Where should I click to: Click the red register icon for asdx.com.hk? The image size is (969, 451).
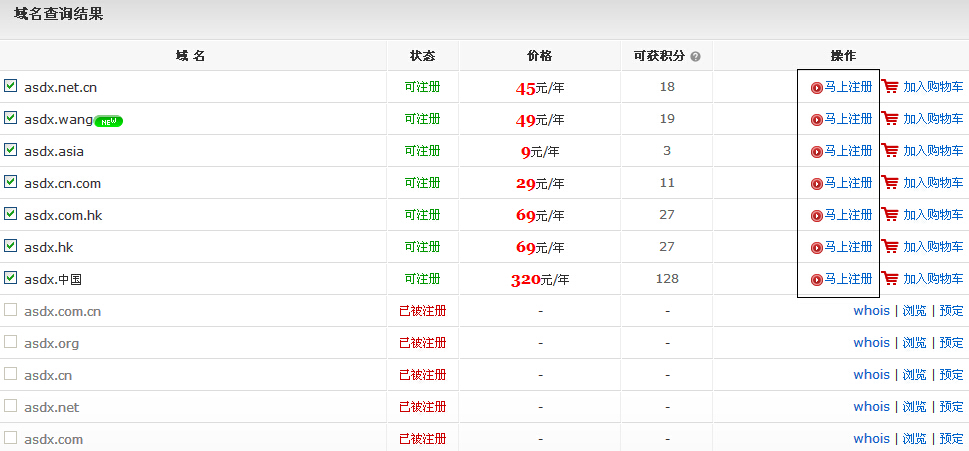coord(817,216)
